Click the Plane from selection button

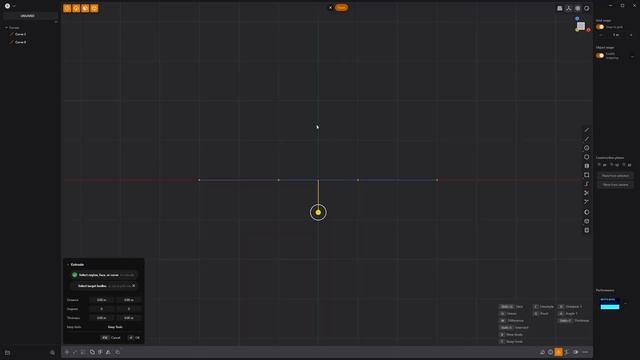click(x=616, y=176)
